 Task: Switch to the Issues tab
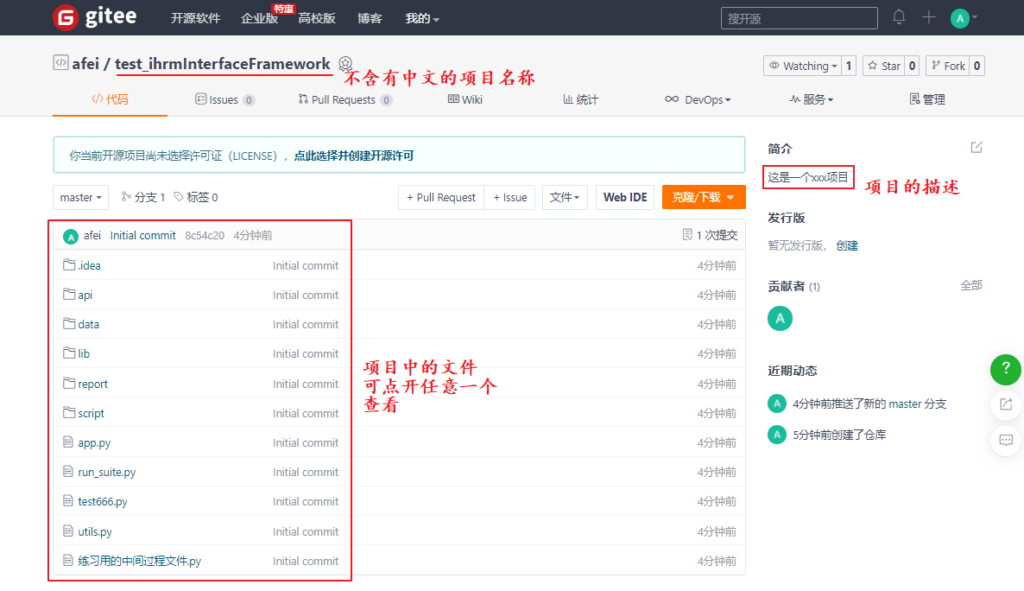tap(224, 100)
